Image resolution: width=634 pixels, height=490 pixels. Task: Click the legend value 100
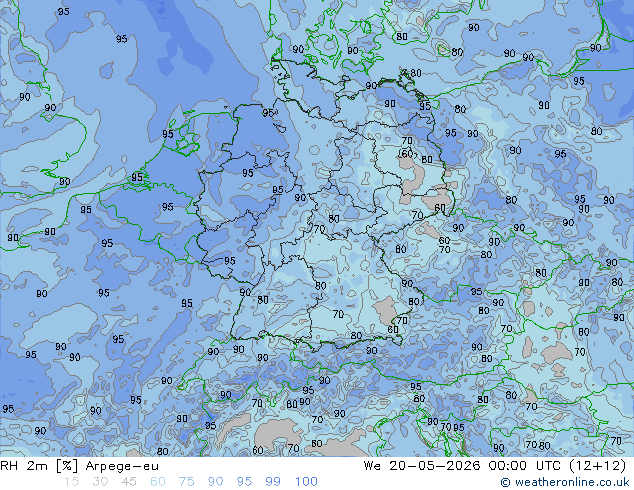[x=306, y=482]
